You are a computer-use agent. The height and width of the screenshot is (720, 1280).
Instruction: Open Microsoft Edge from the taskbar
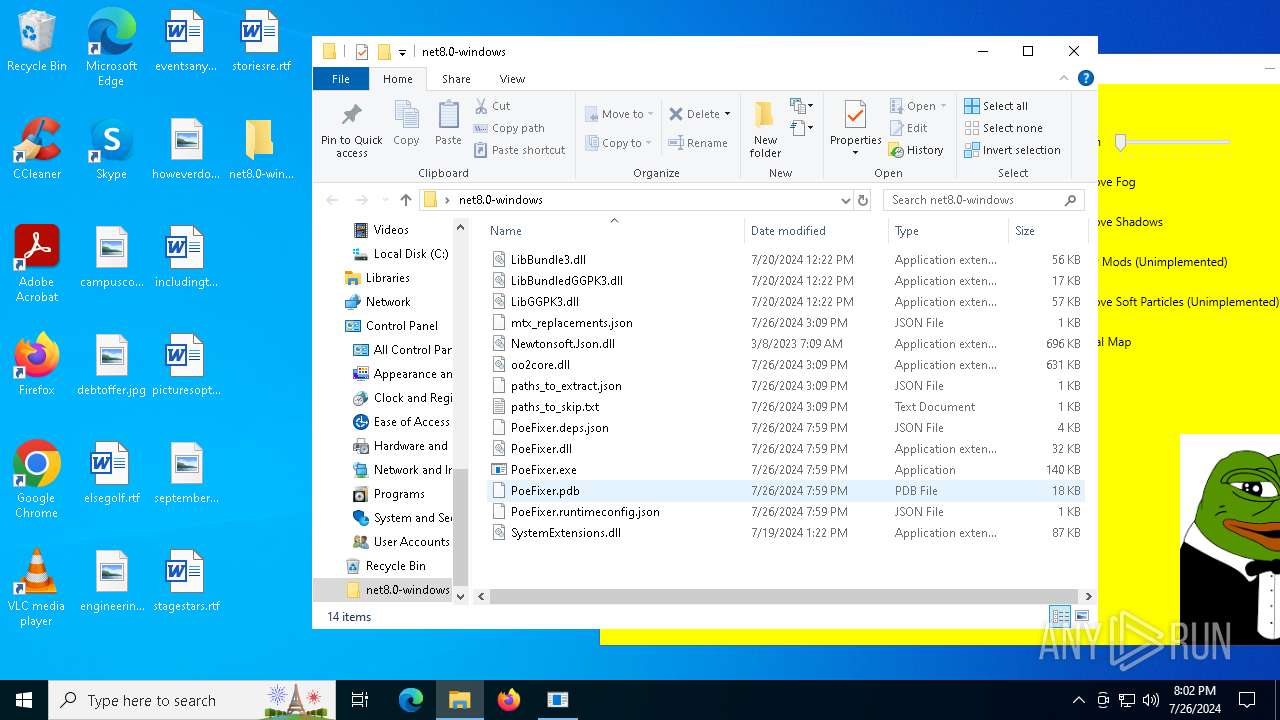pyautogui.click(x=411, y=700)
